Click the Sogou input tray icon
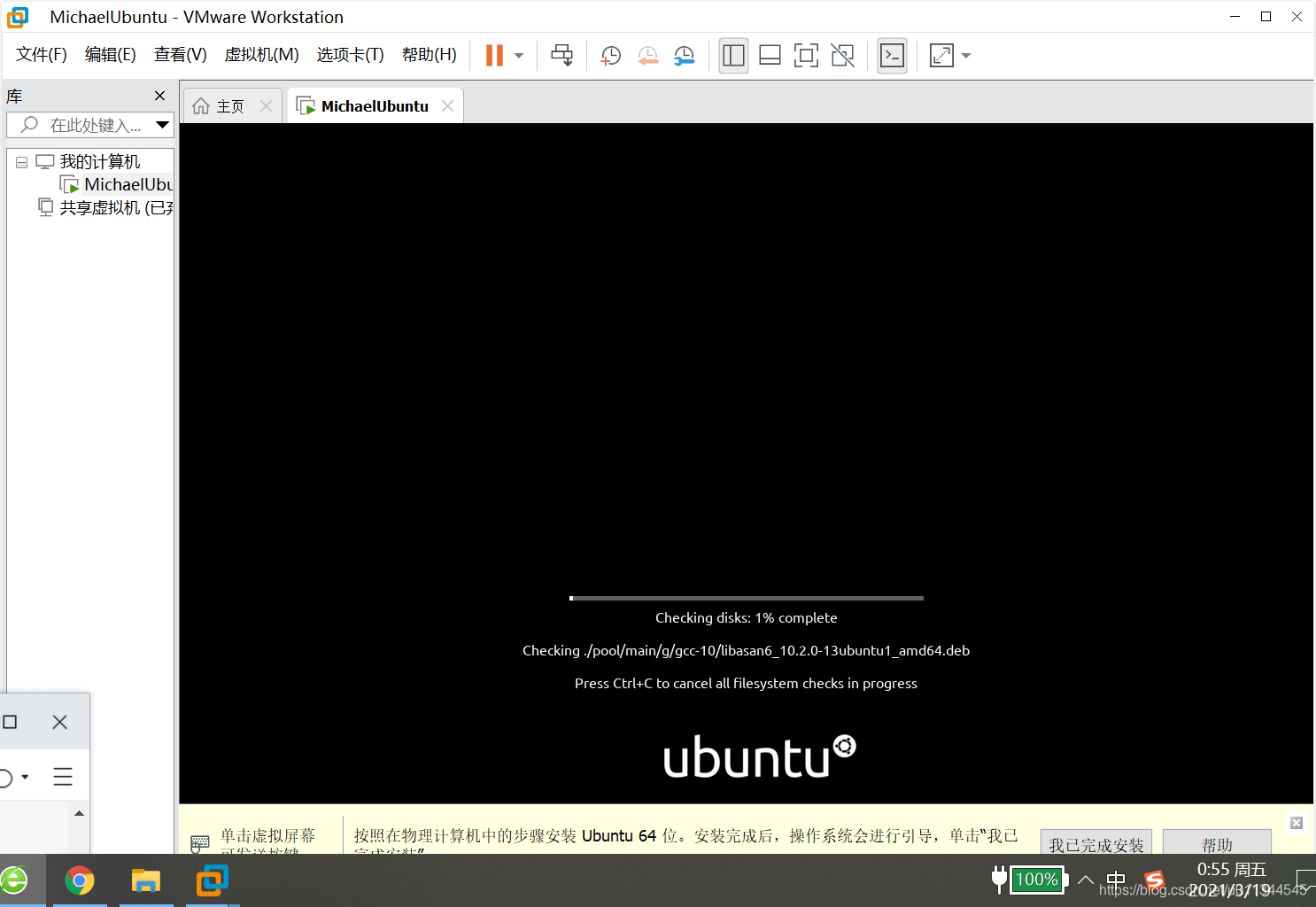1316x907 pixels. (x=1154, y=880)
